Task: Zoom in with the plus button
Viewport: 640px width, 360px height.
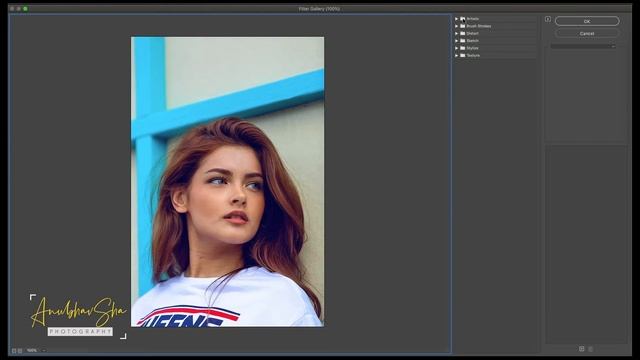Action: (x=20, y=351)
